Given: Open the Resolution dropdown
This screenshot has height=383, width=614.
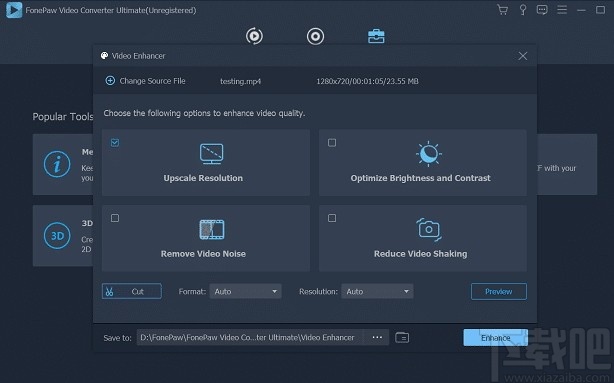Looking at the screenshot, I should [377, 291].
